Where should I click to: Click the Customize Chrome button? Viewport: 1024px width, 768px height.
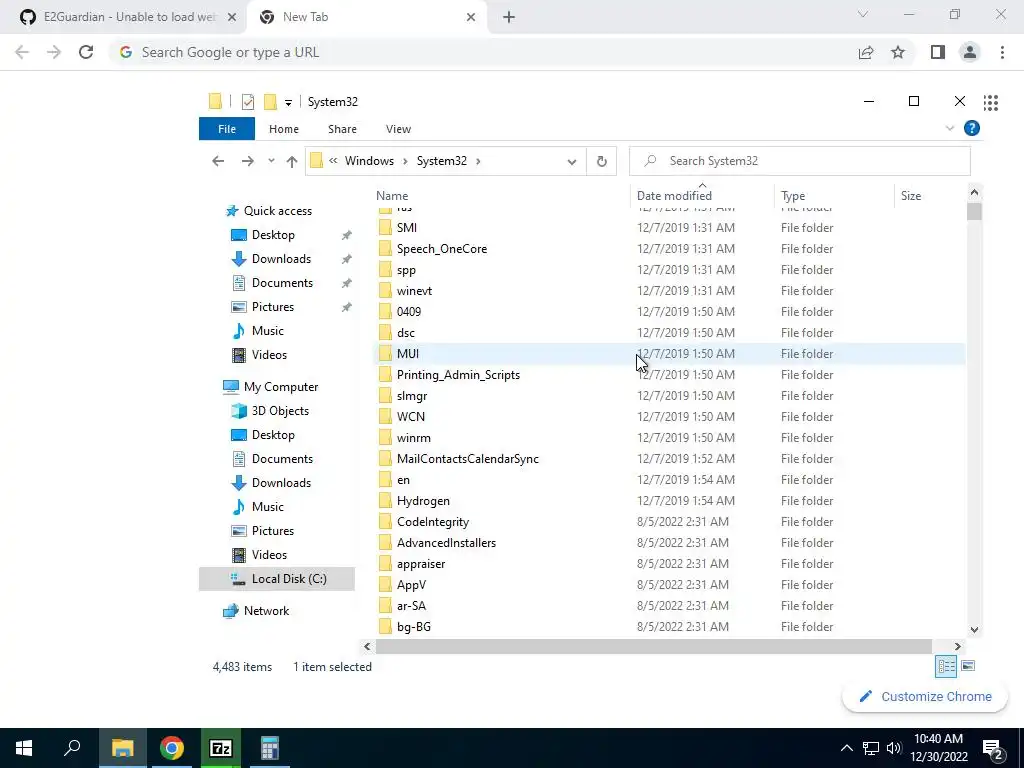coord(925,697)
